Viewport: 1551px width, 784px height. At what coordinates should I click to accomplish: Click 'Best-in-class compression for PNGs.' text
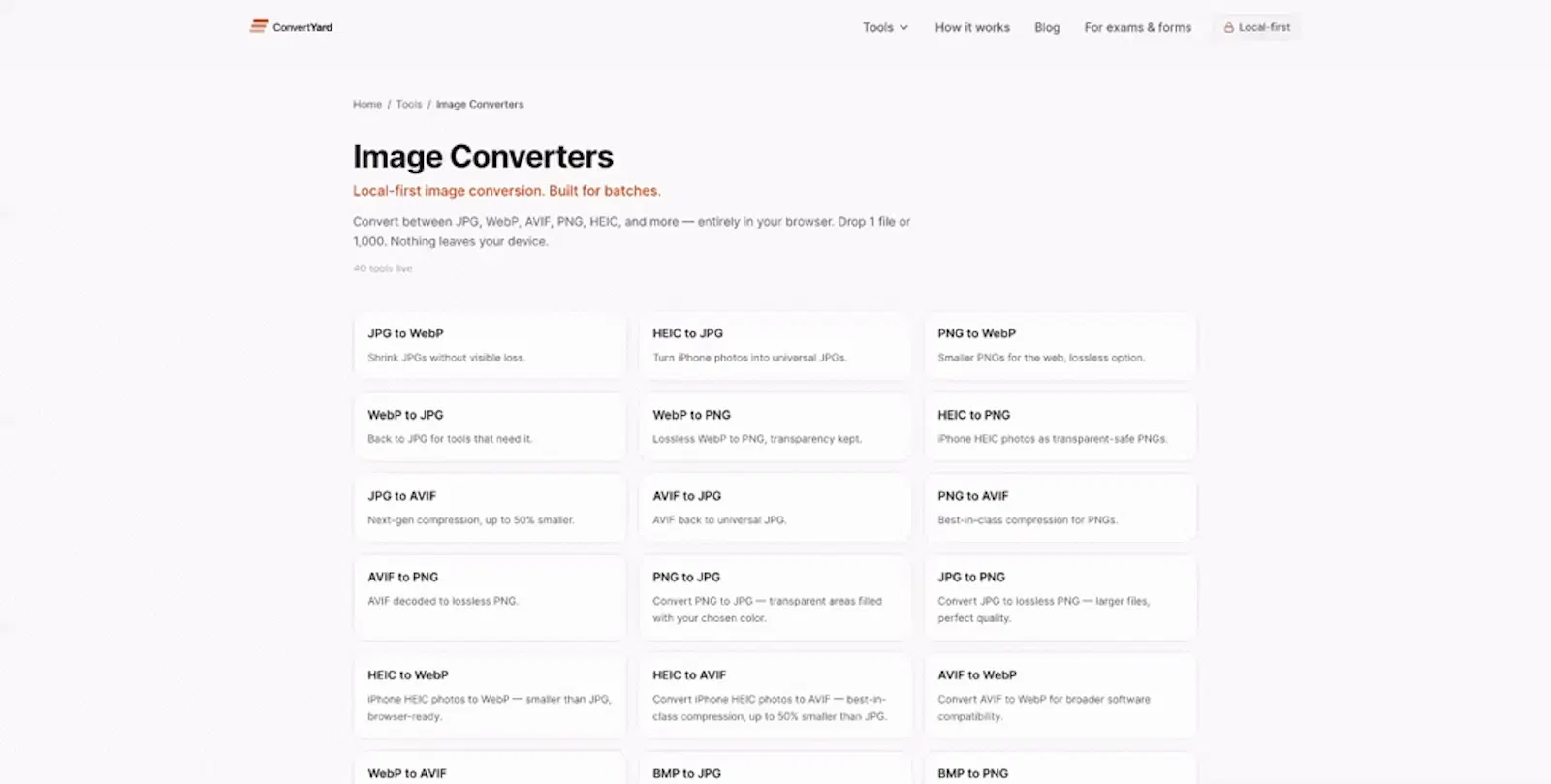(1028, 520)
